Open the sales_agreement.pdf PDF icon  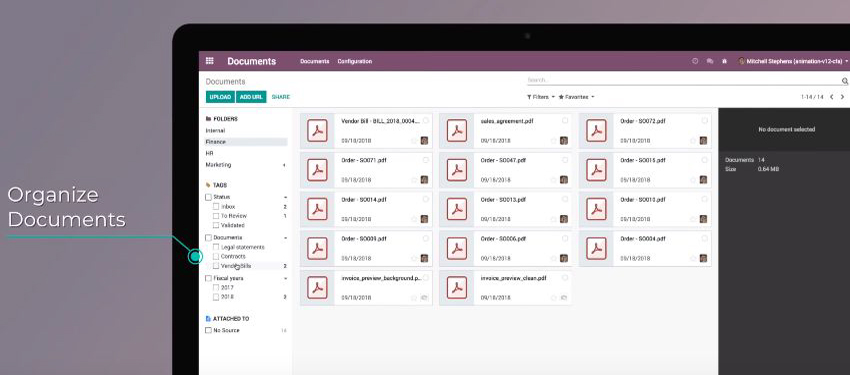[456, 131]
